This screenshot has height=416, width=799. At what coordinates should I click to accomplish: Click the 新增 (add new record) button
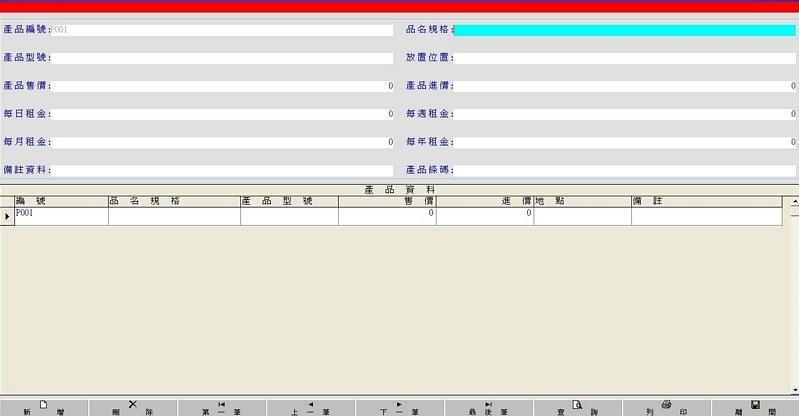(44, 408)
